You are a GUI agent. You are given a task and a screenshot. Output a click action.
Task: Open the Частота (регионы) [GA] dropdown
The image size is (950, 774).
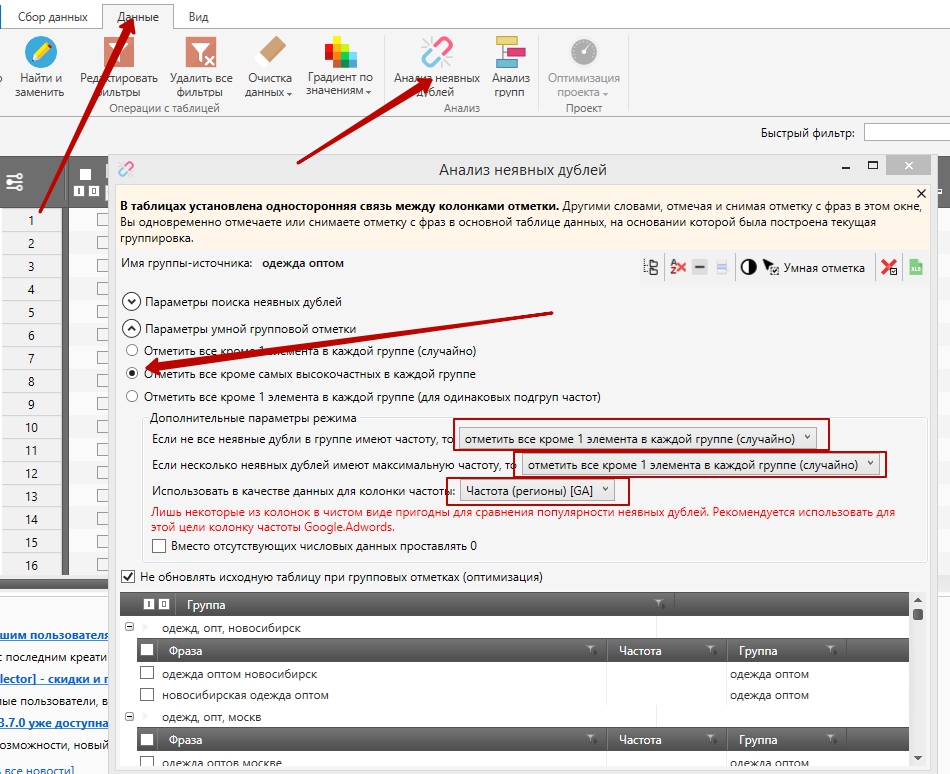pos(537,491)
